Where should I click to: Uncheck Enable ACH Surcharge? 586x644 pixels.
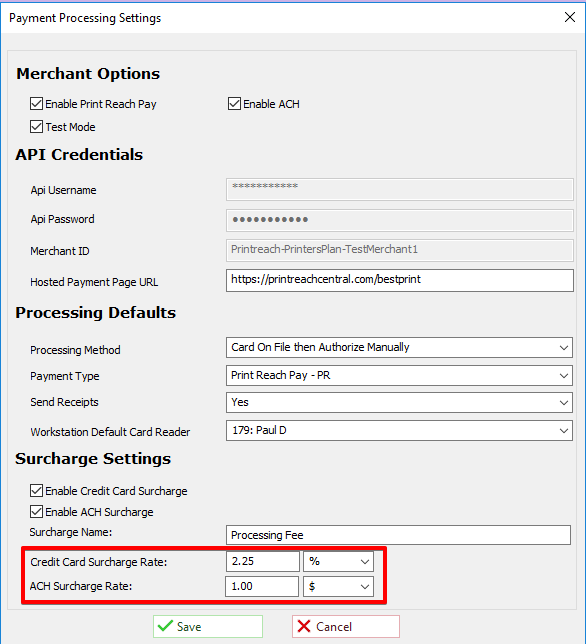pyautogui.click(x=36, y=511)
